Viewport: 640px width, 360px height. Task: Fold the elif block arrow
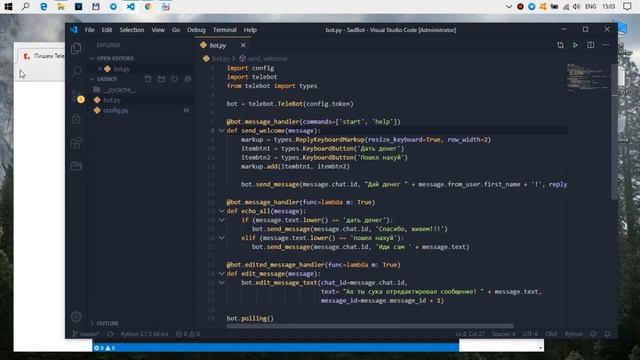222,238
